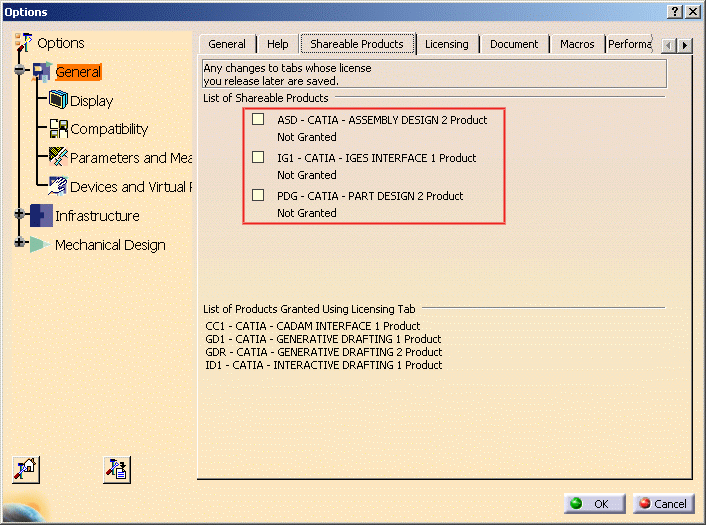This screenshot has width=706, height=525.
Task: Click the Cancel button
Action: tap(664, 503)
